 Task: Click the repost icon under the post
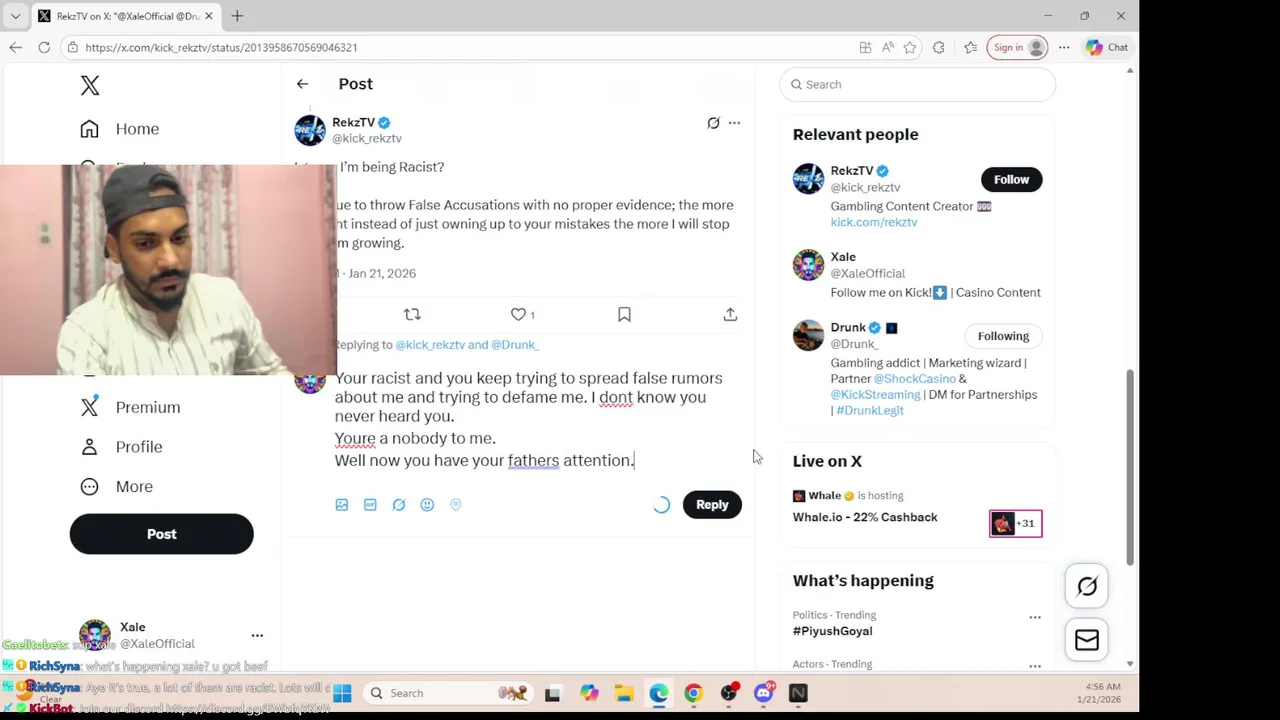[412, 314]
